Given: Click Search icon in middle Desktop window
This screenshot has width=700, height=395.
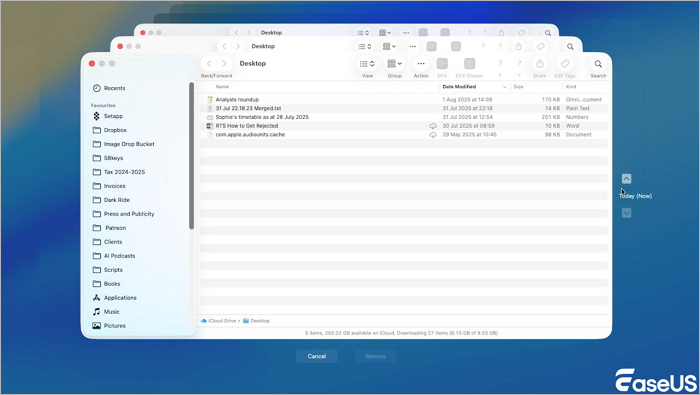Looking at the screenshot, I should click(570, 46).
